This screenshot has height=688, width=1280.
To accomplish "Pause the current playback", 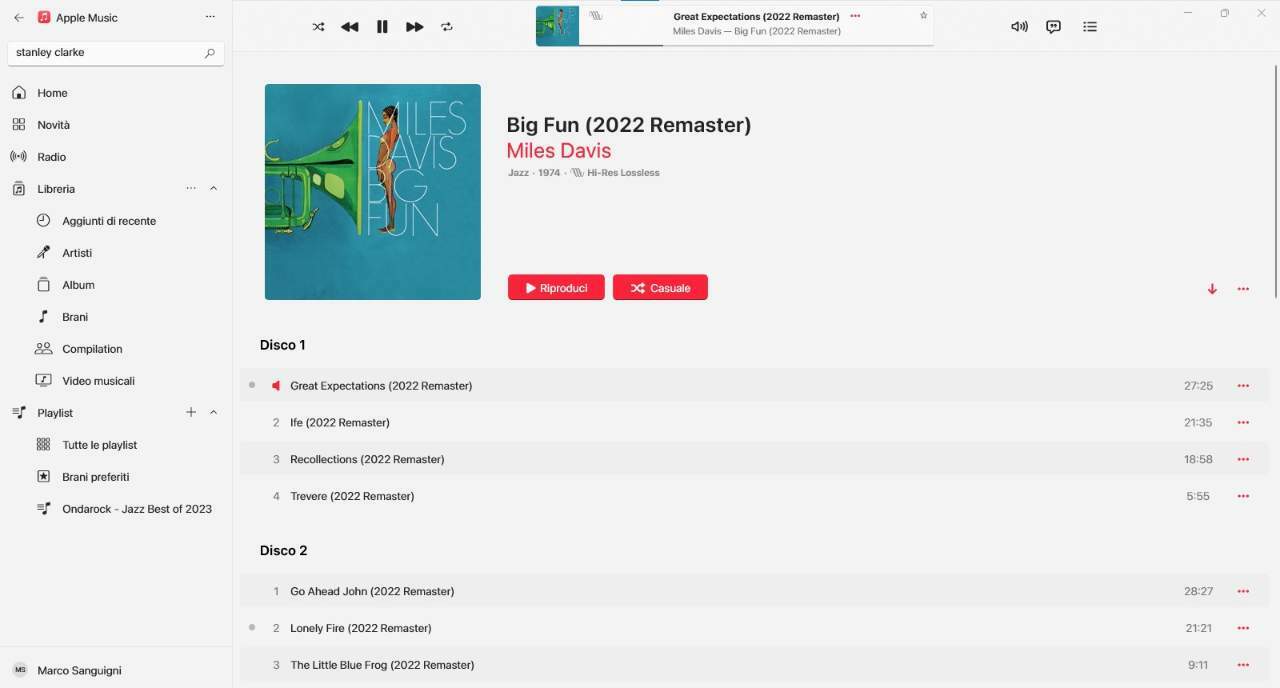I will [382, 27].
